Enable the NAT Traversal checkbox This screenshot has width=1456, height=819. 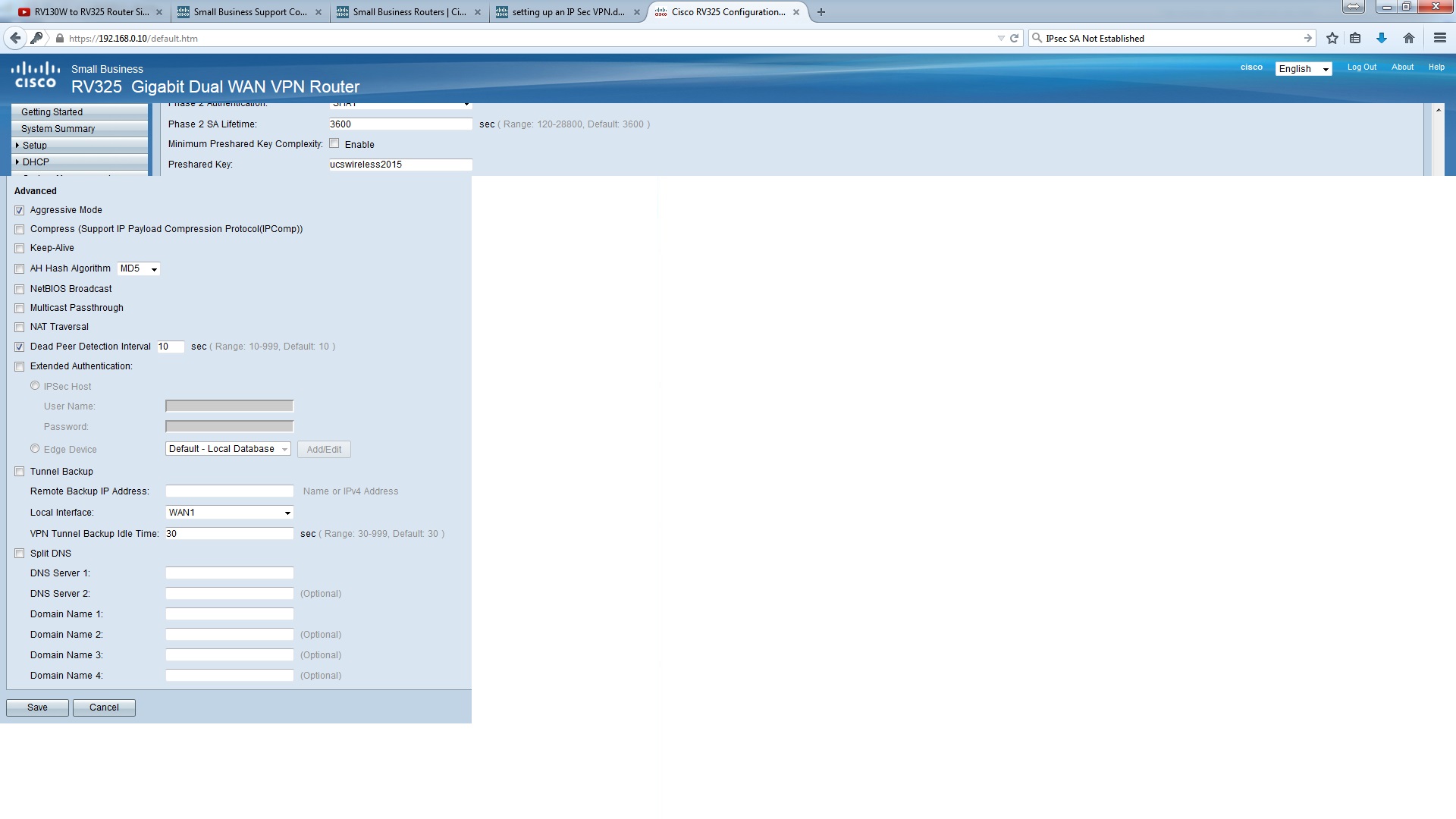20,327
